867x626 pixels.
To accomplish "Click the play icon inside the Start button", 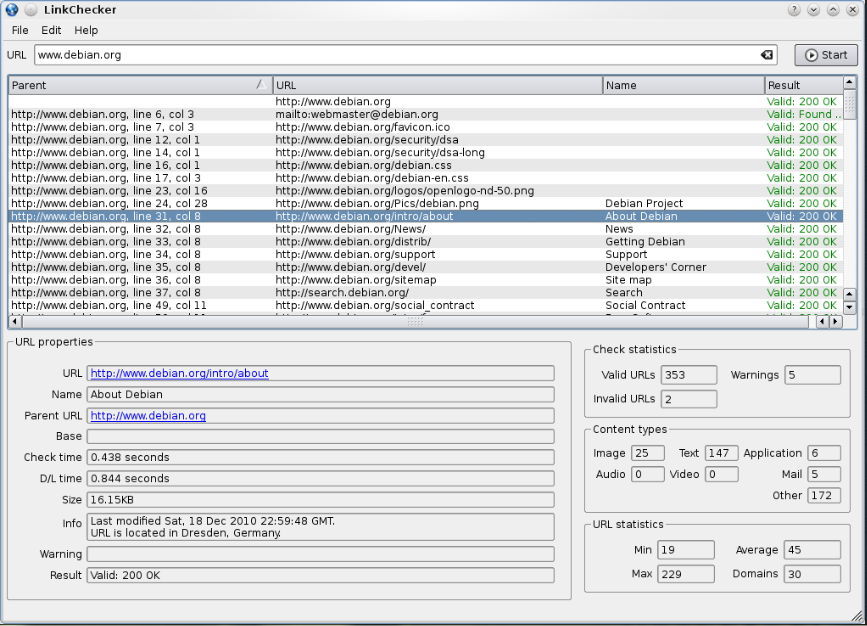I will 813,55.
